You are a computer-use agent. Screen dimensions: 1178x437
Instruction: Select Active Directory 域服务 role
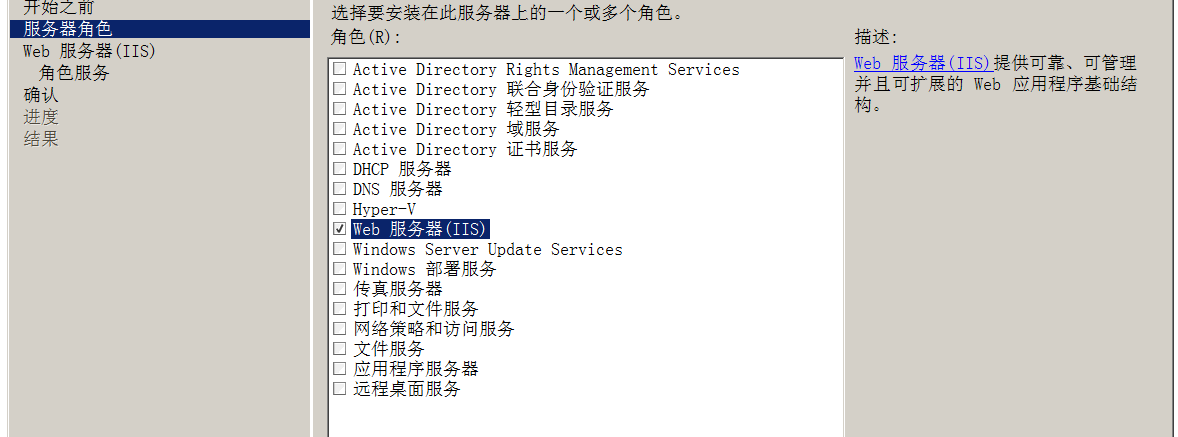(340, 129)
